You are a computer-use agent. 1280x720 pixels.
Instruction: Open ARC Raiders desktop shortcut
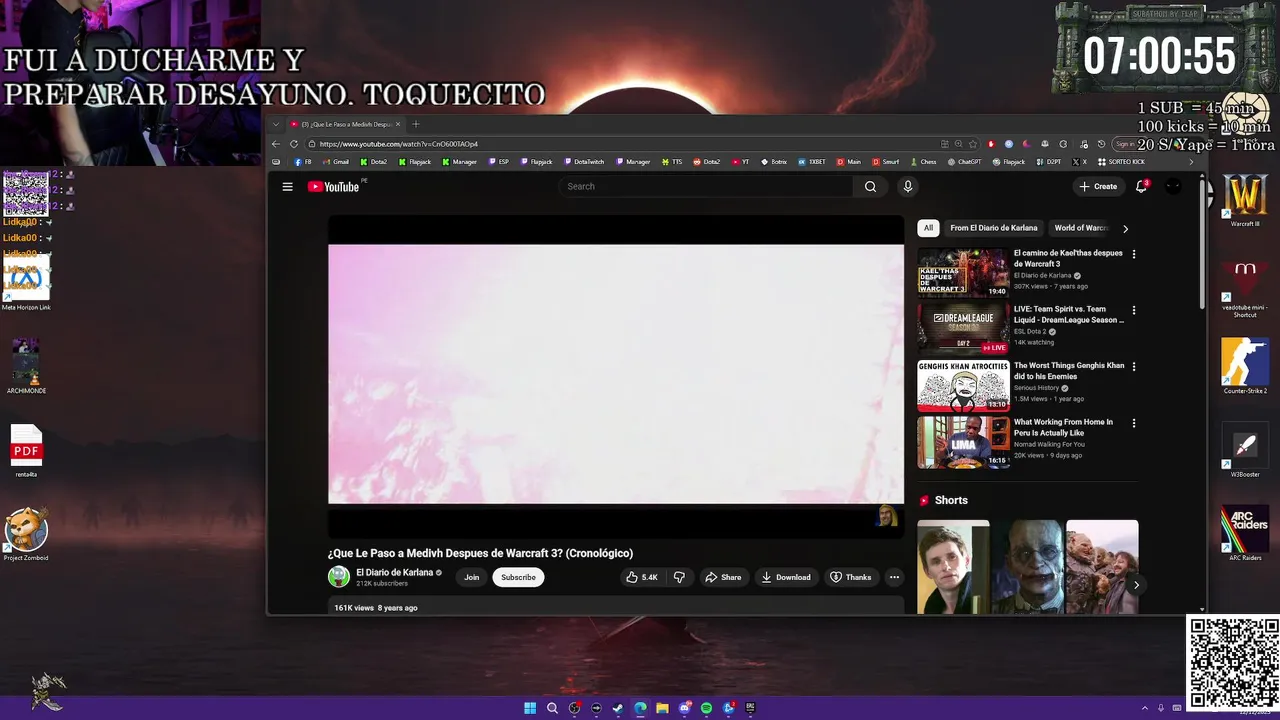1245,533
